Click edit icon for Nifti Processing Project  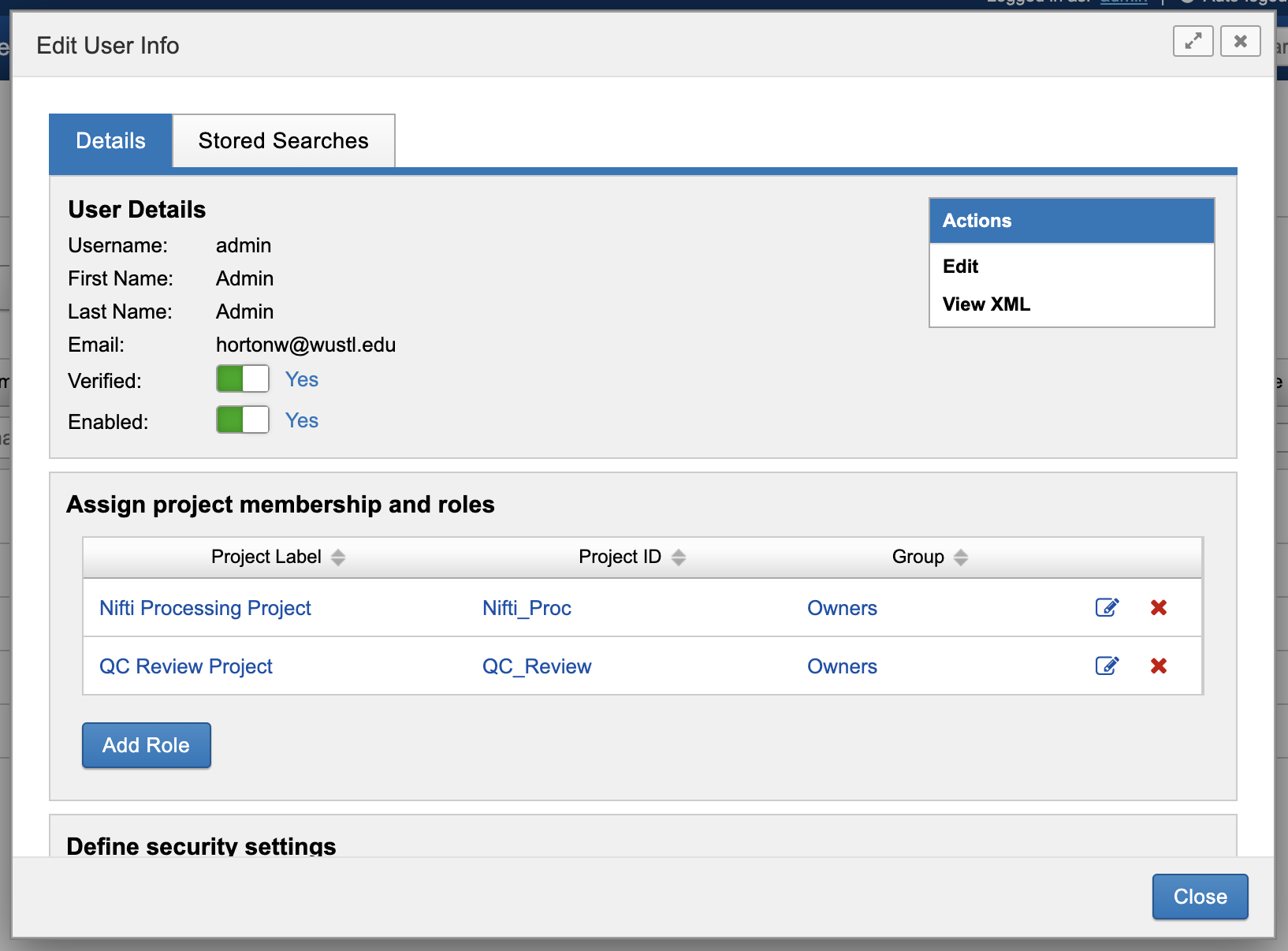click(x=1107, y=607)
